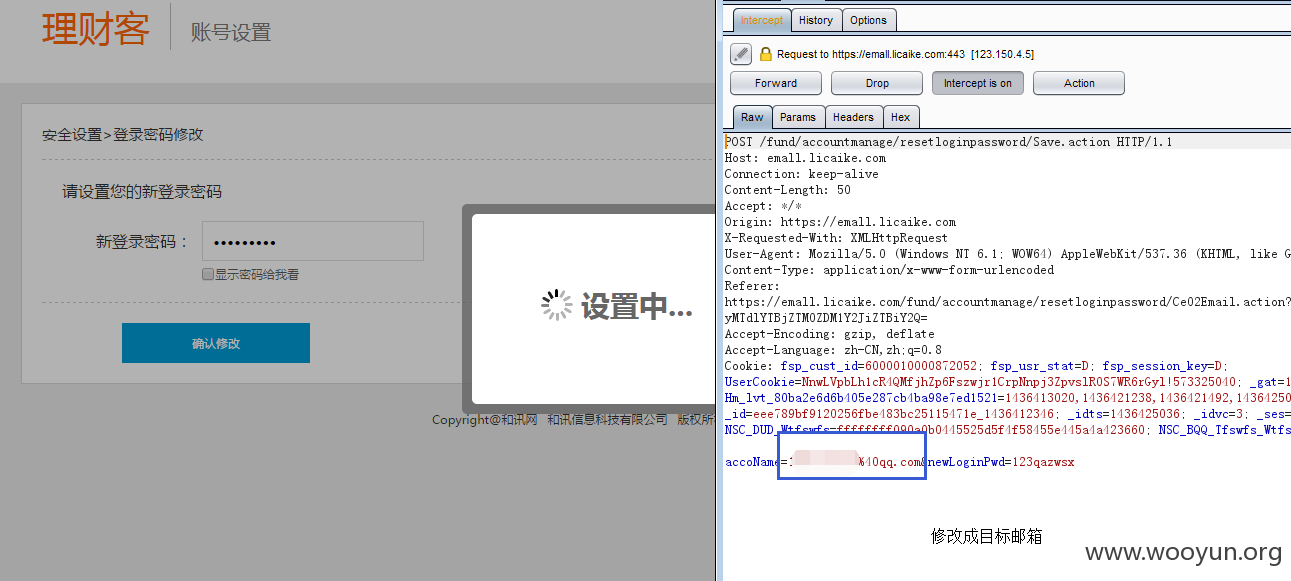Open the Action menu button
Screen dimensions: 1291x581
[1079, 83]
